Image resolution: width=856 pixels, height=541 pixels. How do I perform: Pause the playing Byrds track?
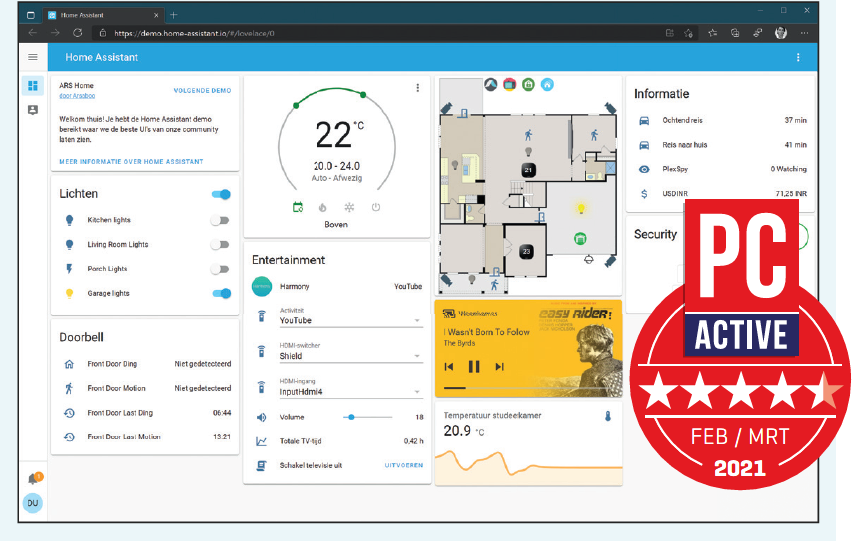click(x=474, y=367)
